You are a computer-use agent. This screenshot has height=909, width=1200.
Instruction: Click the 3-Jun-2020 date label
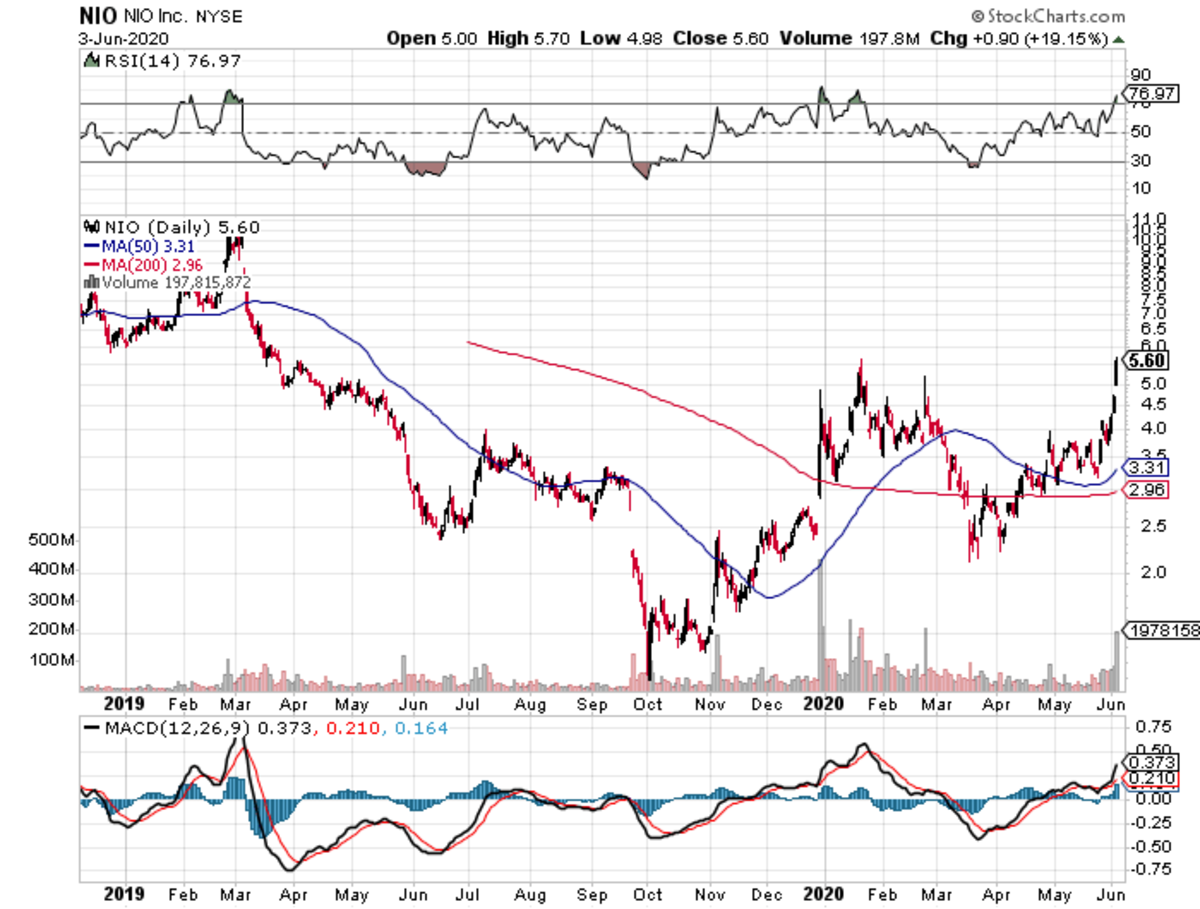coord(121,38)
